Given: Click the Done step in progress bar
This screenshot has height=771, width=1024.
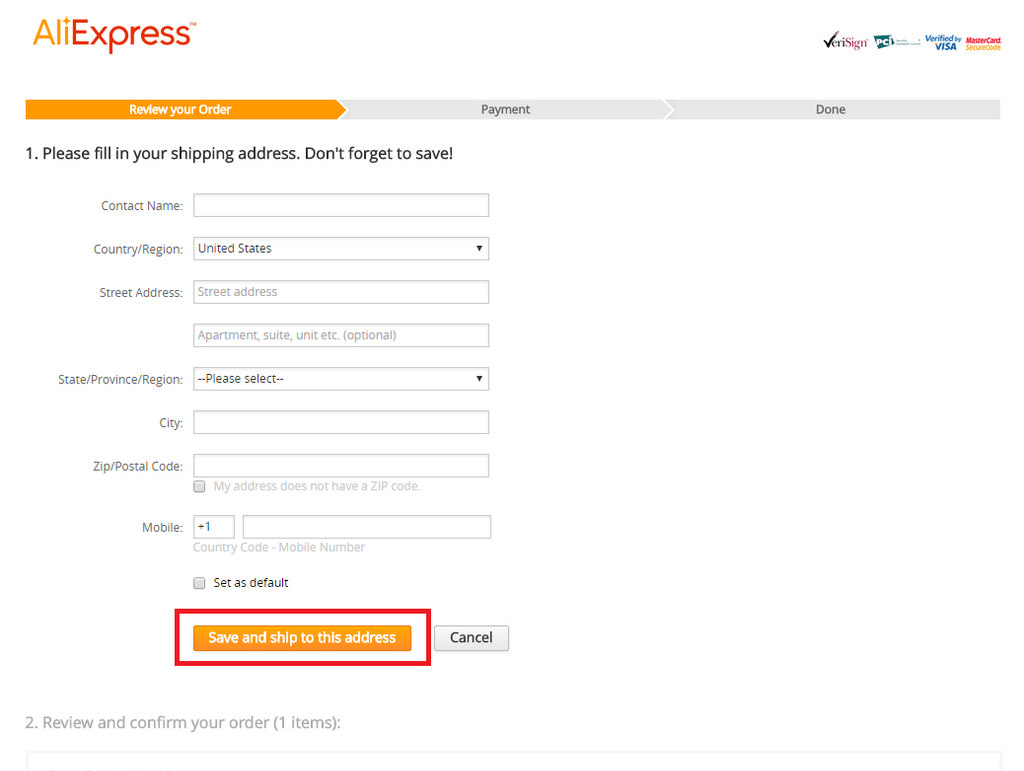Looking at the screenshot, I should 830,110.
